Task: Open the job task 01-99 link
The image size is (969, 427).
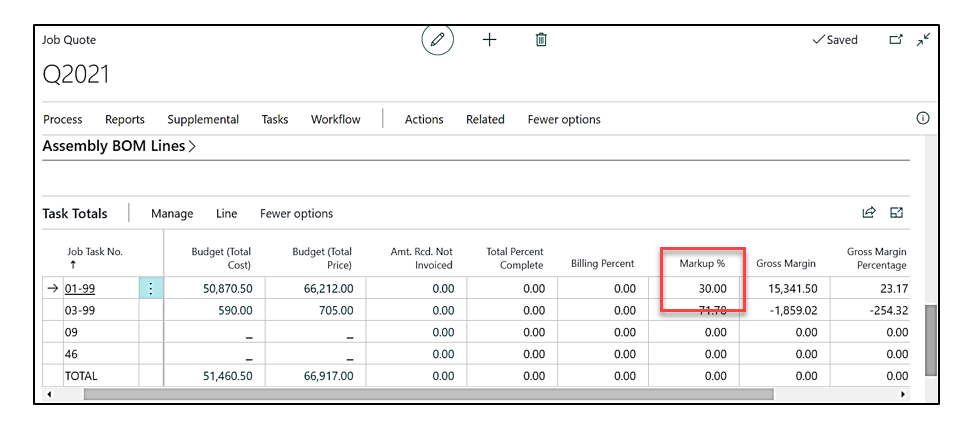Action: click(x=78, y=288)
